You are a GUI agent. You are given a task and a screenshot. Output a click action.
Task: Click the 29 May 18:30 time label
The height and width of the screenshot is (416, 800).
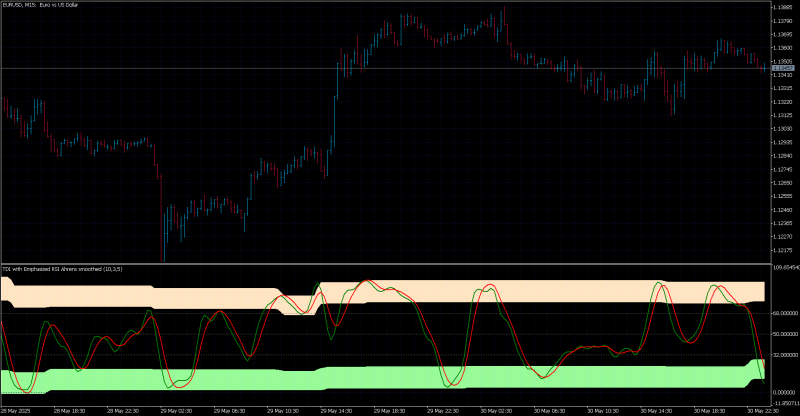tap(389, 411)
